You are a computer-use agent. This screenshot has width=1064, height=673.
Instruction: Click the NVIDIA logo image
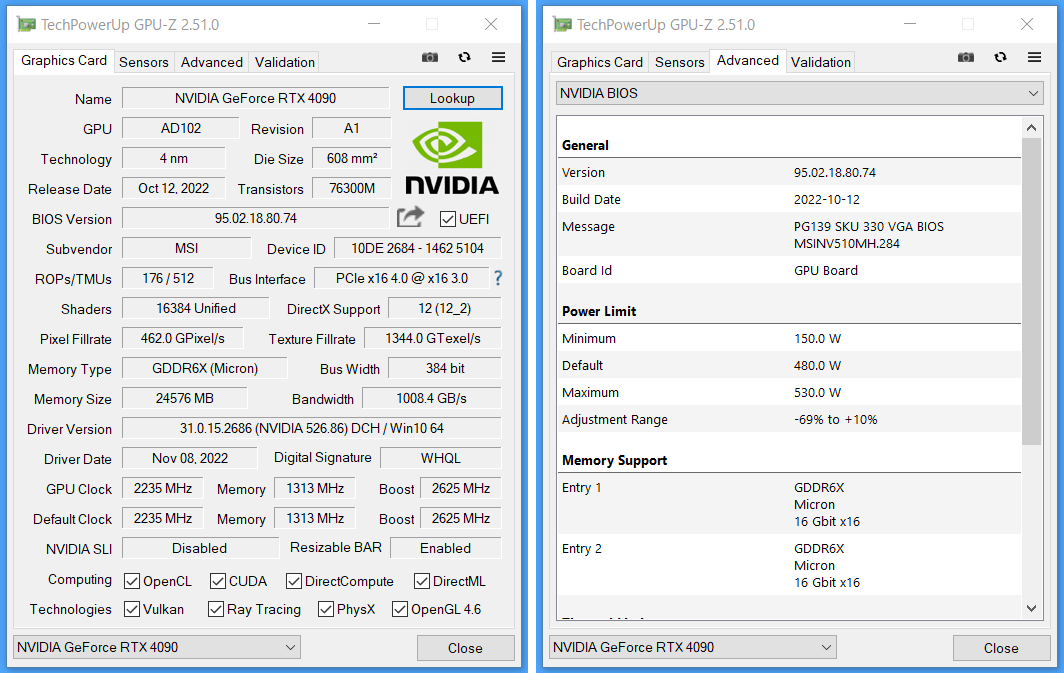coord(452,158)
